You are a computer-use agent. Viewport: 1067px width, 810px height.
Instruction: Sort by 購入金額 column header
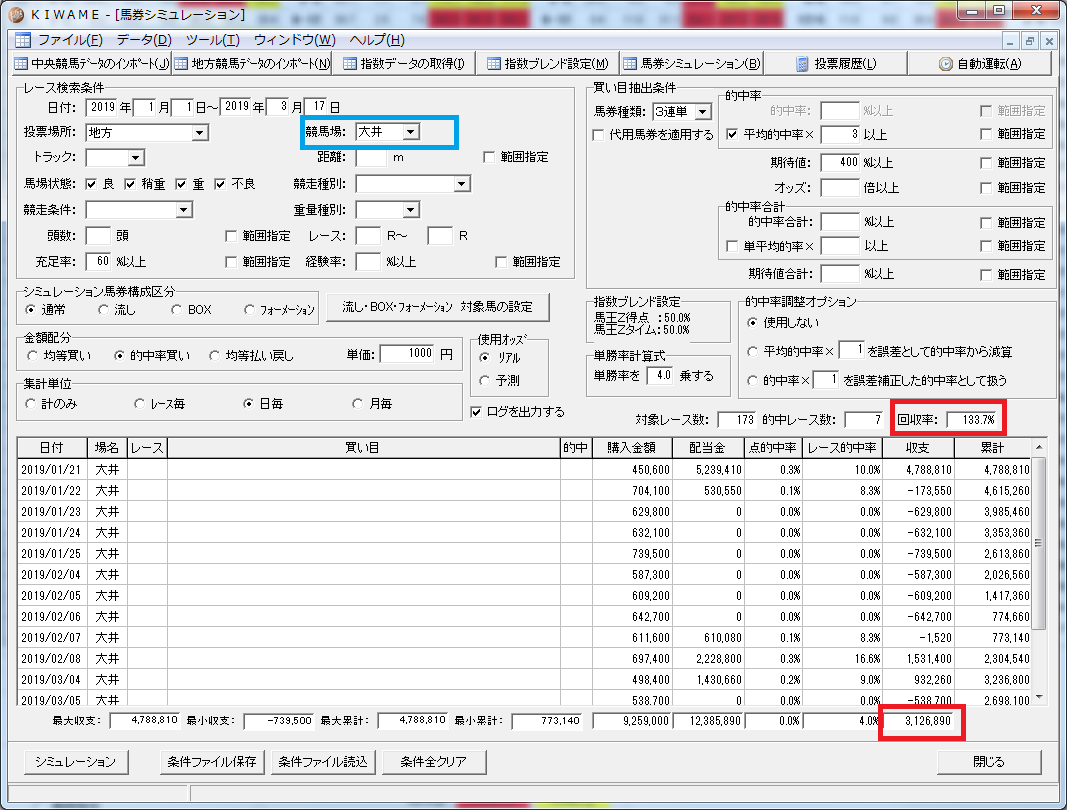click(631, 448)
